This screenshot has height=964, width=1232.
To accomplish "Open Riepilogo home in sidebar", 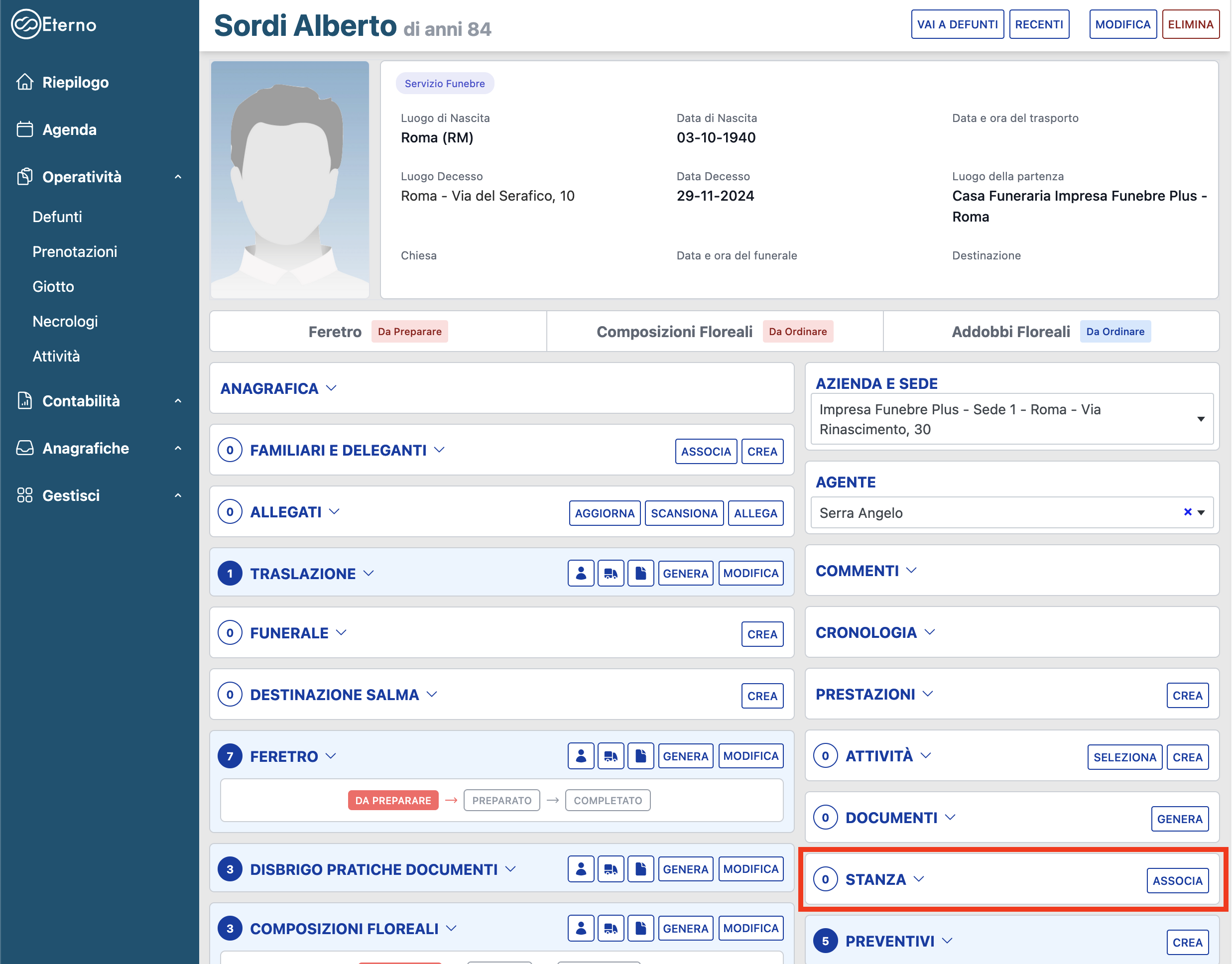I will [x=75, y=82].
